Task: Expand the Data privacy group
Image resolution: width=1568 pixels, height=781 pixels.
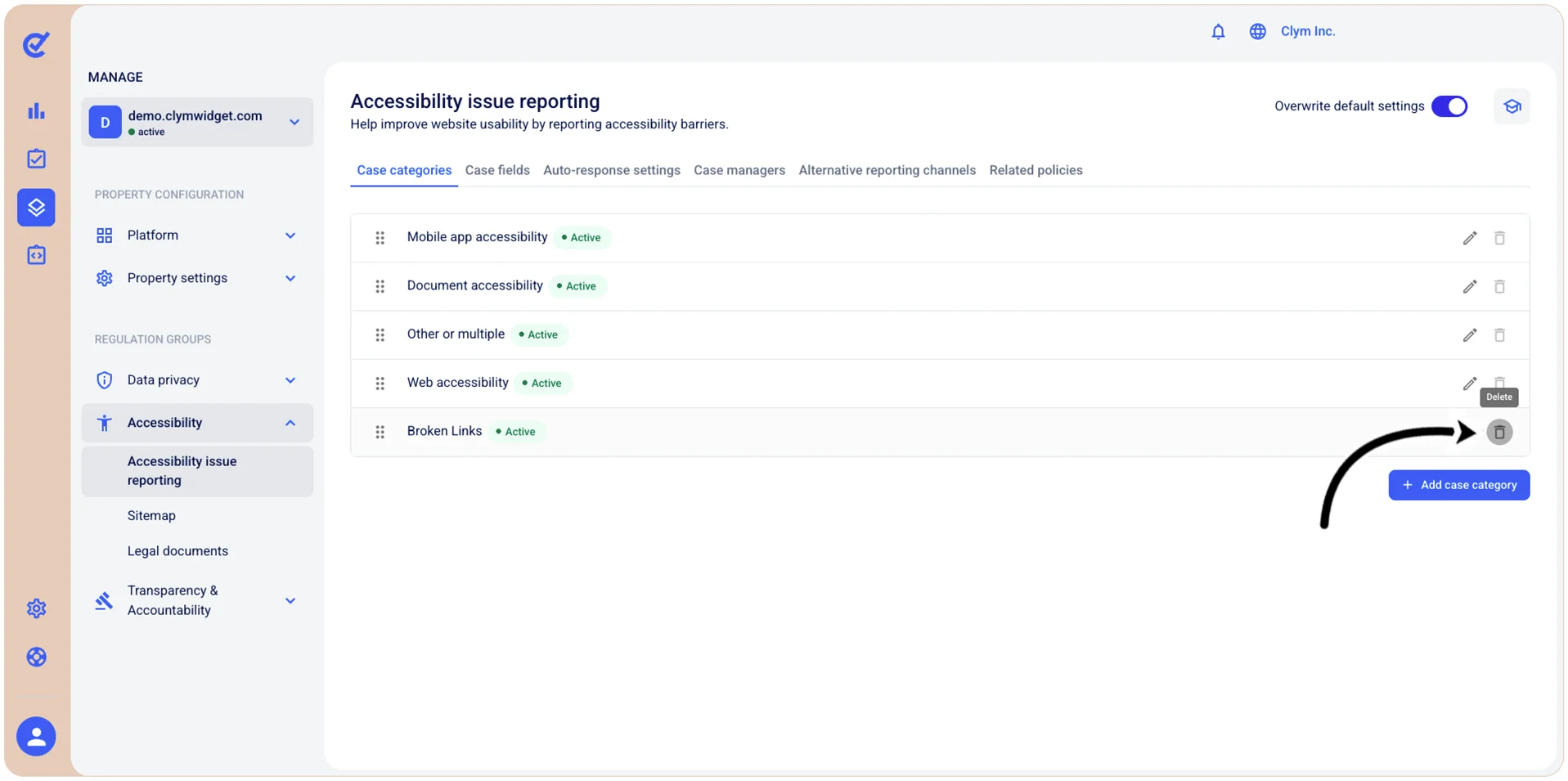Action: point(197,380)
